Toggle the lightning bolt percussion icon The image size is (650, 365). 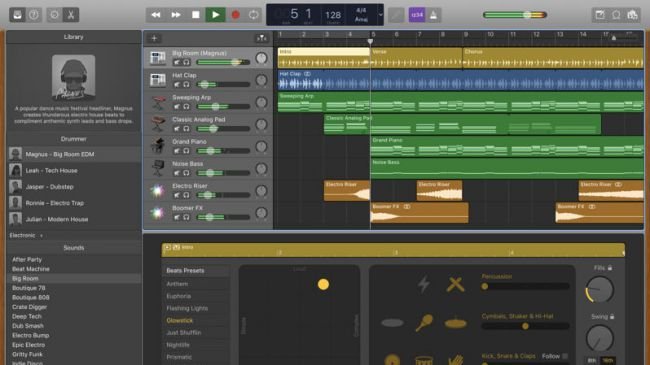tap(423, 285)
